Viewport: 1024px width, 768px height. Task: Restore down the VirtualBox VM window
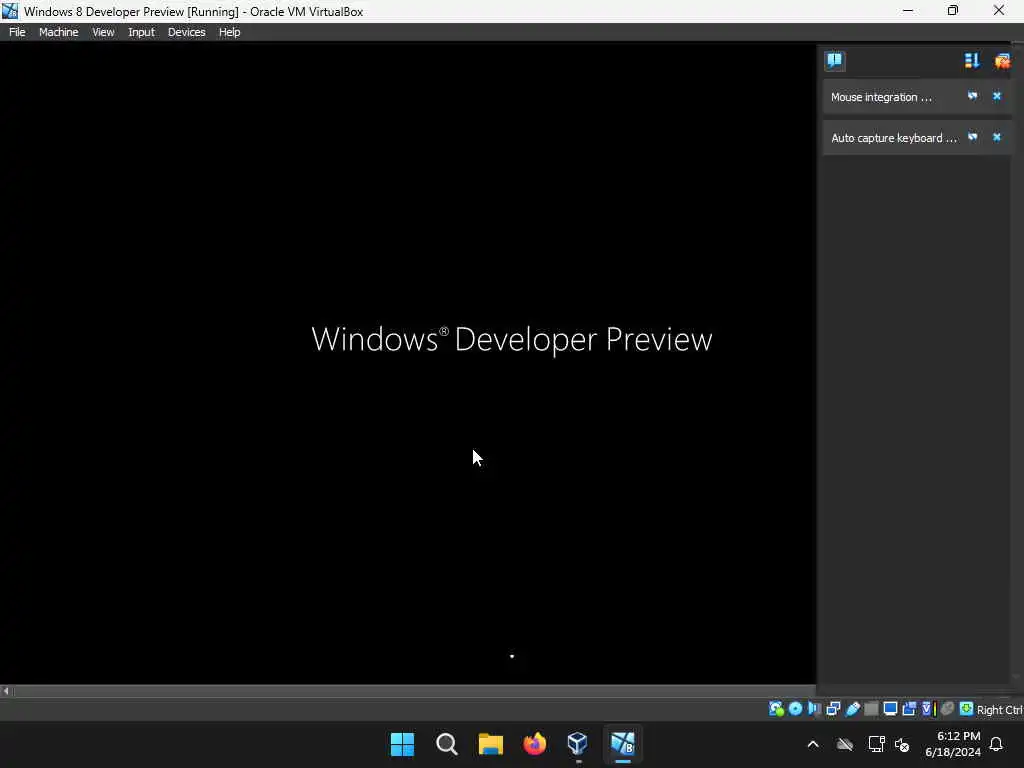pyautogui.click(x=953, y=10)
